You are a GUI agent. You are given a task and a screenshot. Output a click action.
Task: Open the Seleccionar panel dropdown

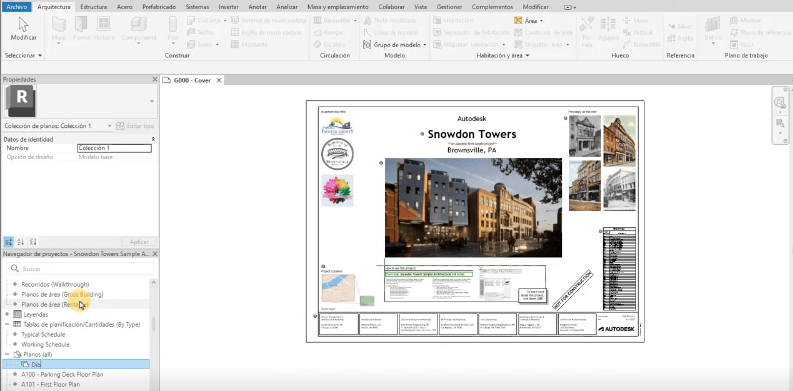click(23, 55)
